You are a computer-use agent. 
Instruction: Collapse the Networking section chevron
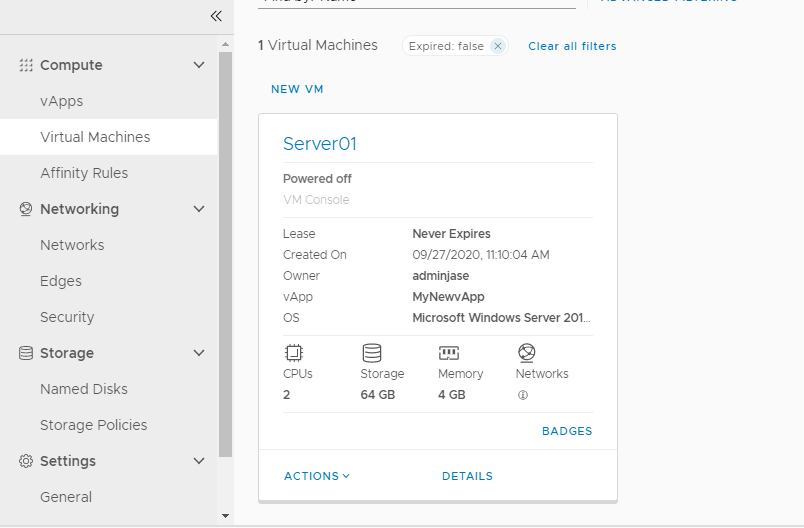pyautogui.click(x=199, y=209)
